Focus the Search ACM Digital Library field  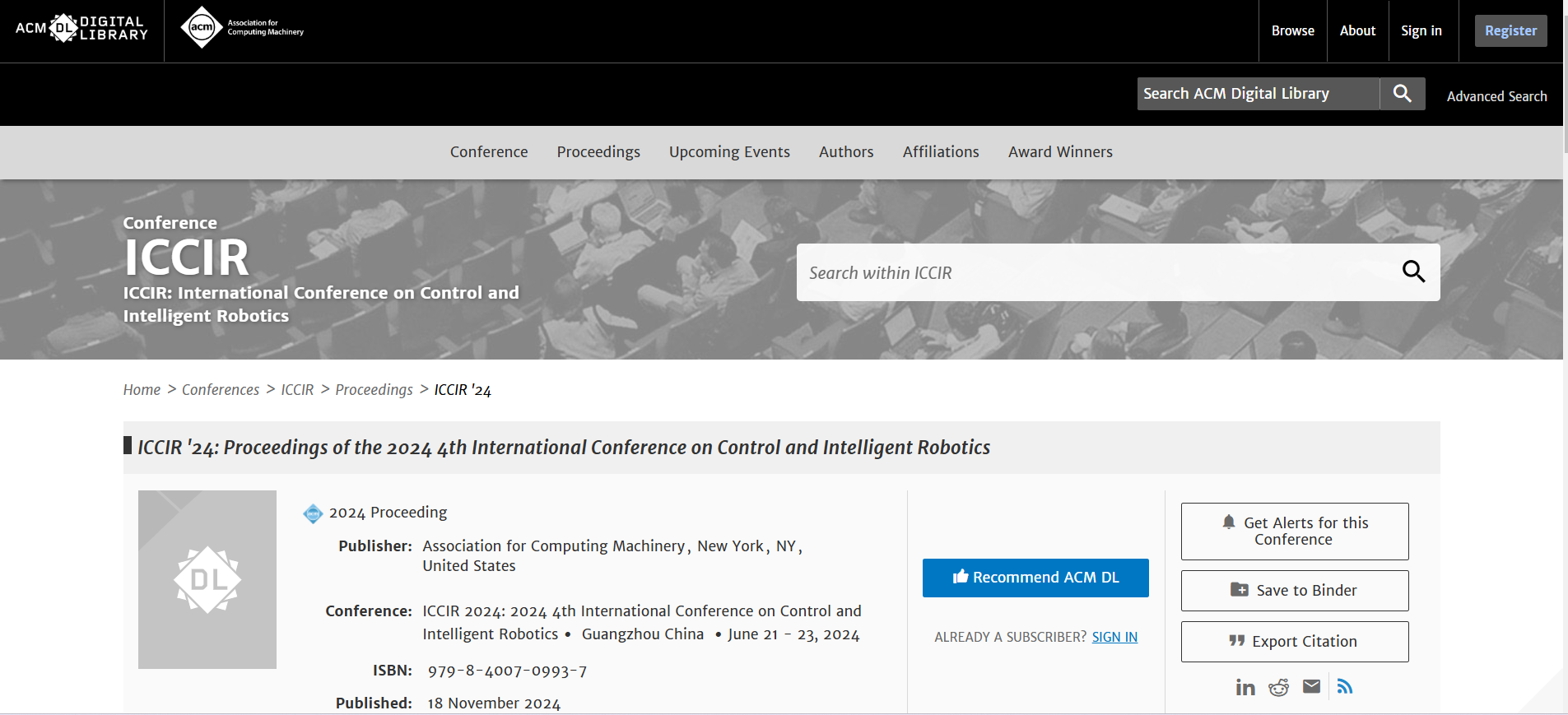1259,94
